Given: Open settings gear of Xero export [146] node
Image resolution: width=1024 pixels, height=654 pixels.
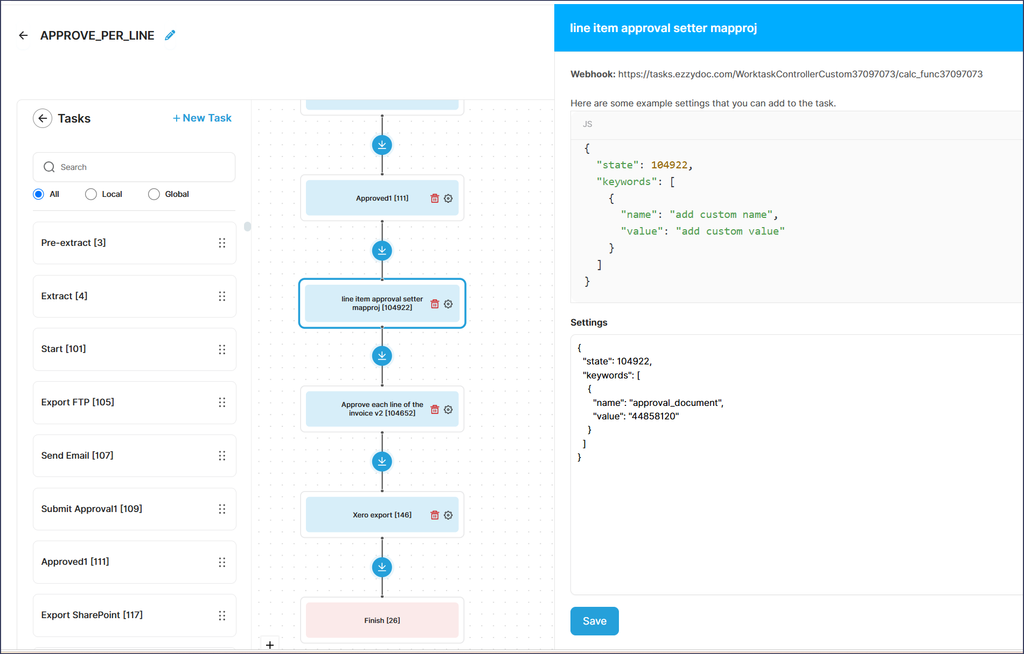Looking at the screenshot, I should (448, 515).
